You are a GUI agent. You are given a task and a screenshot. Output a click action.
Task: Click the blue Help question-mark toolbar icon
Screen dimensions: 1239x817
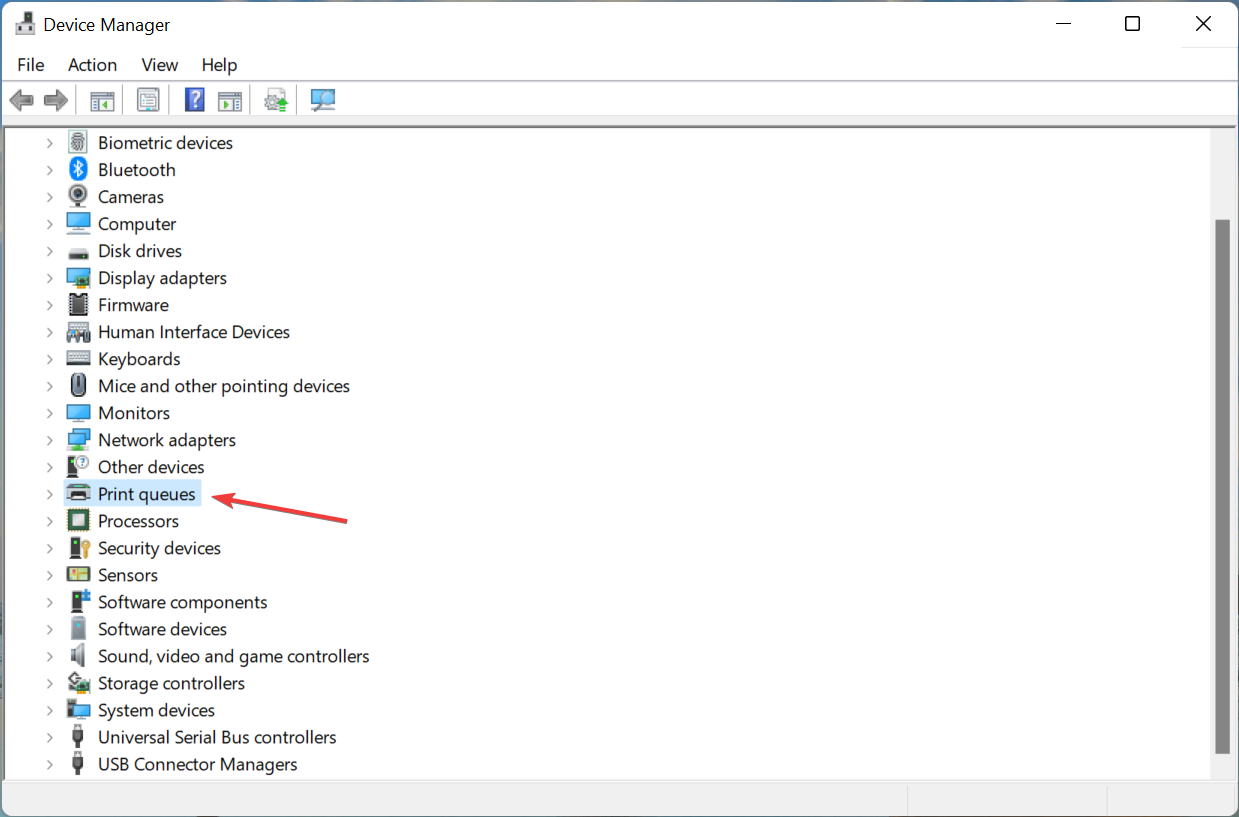coord(194,100)
